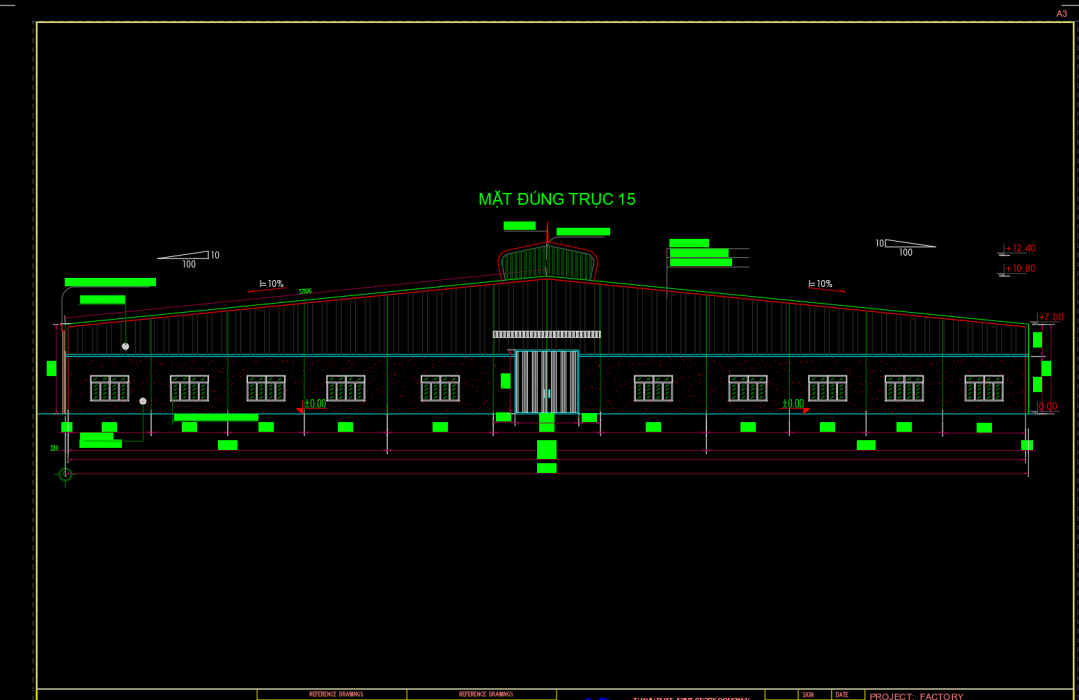The image size is (1079, 700).
Task: Click the louver strip above the entrance door
Action: click(546, 335)
